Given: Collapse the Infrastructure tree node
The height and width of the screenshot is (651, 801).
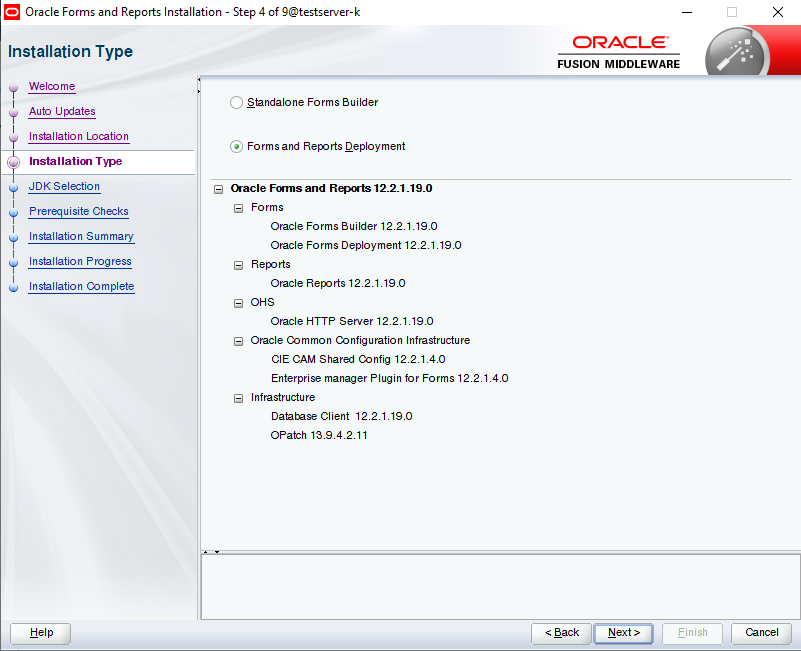Looking at the screenshot, I should [x=239, y=398].
